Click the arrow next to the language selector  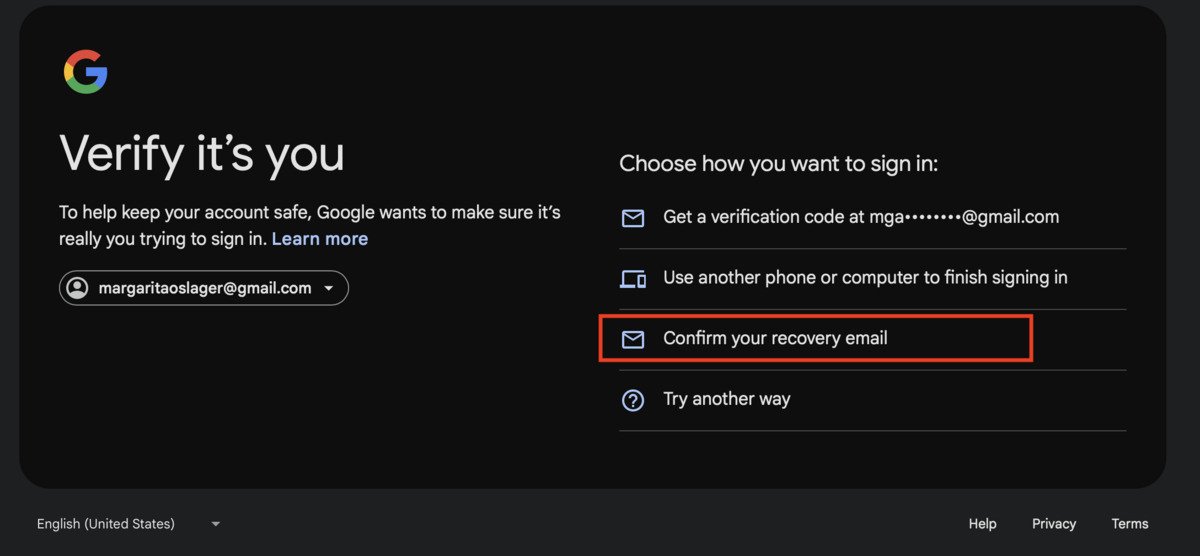coord(215,524)
